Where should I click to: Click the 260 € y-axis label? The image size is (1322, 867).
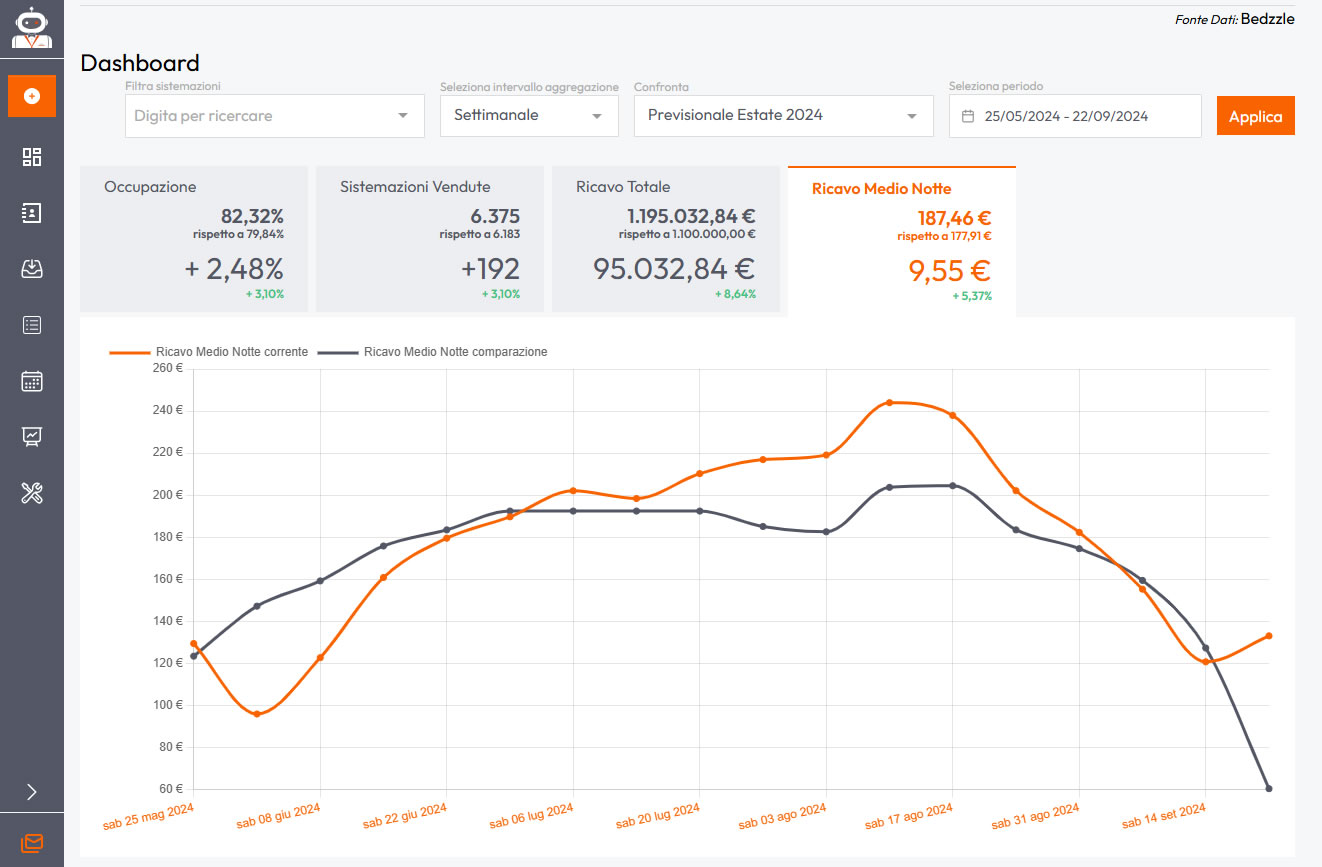[167, 368]
